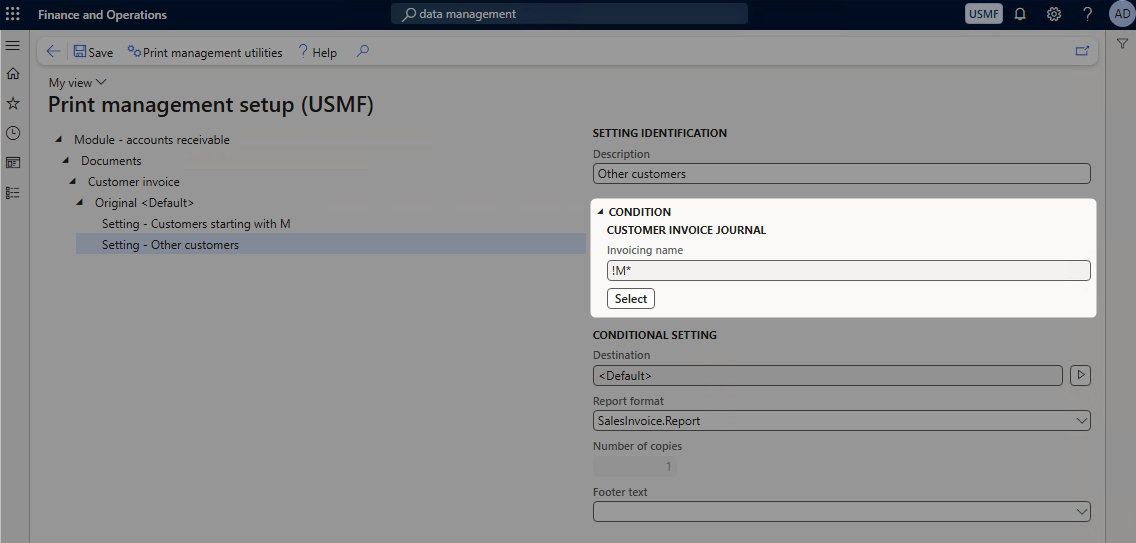Open Favorites star icon in sidebar

[12, 104]
